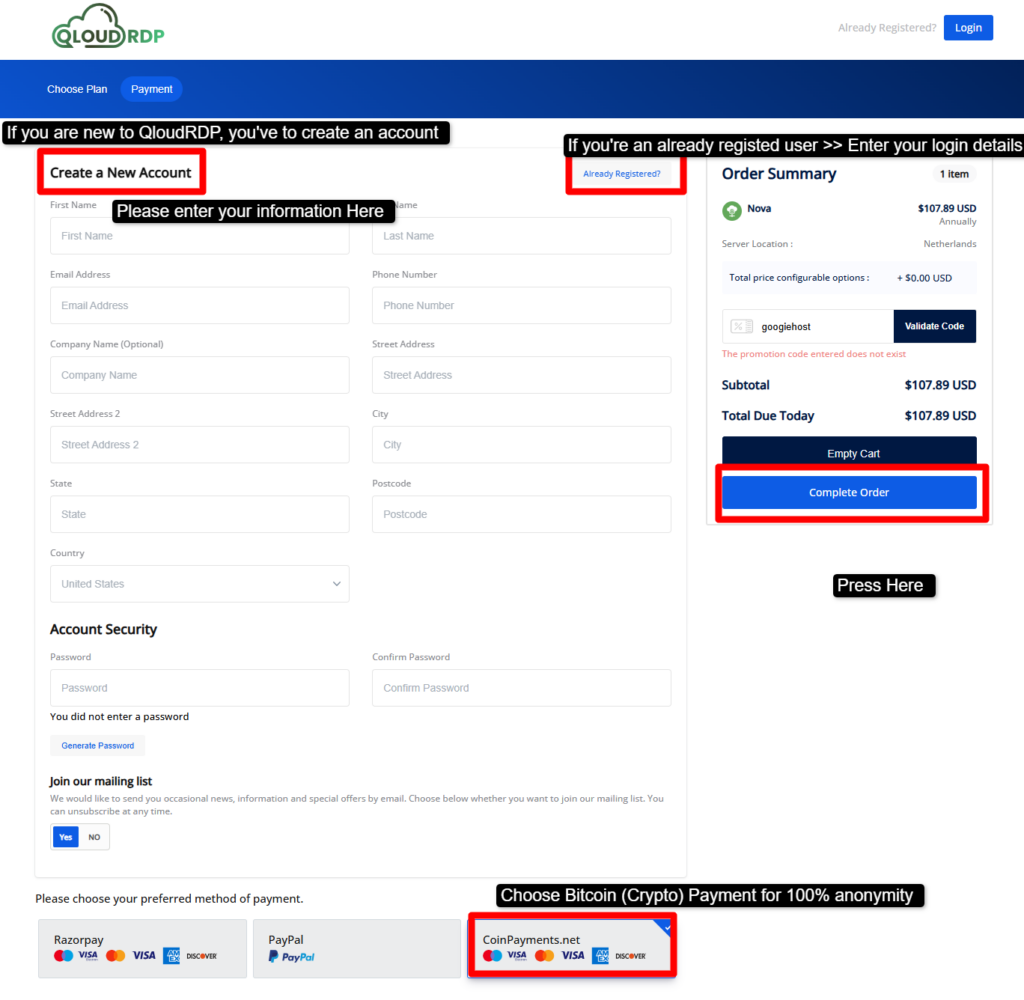
Task: Choose PayPal payment method
Action: (357, 948)
